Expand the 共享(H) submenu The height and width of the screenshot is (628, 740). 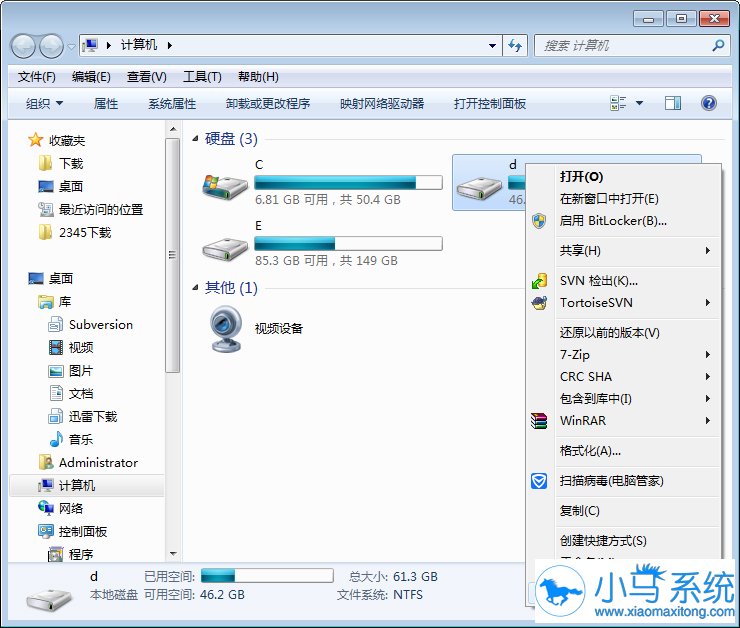708,251
